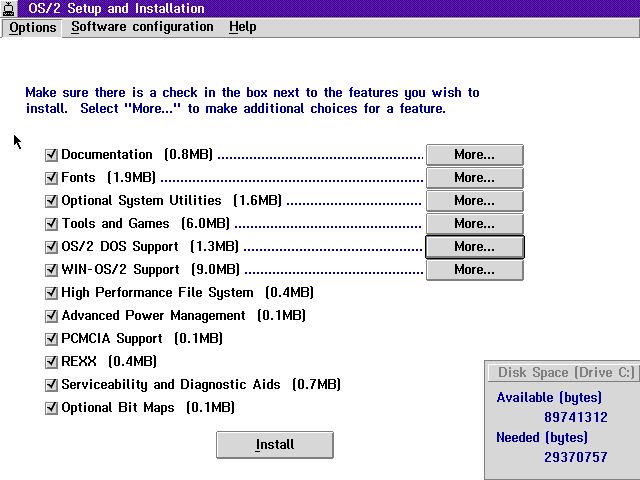Disable High Performance File System checkbox
The image size is (640, 480).
coord(51,293)
